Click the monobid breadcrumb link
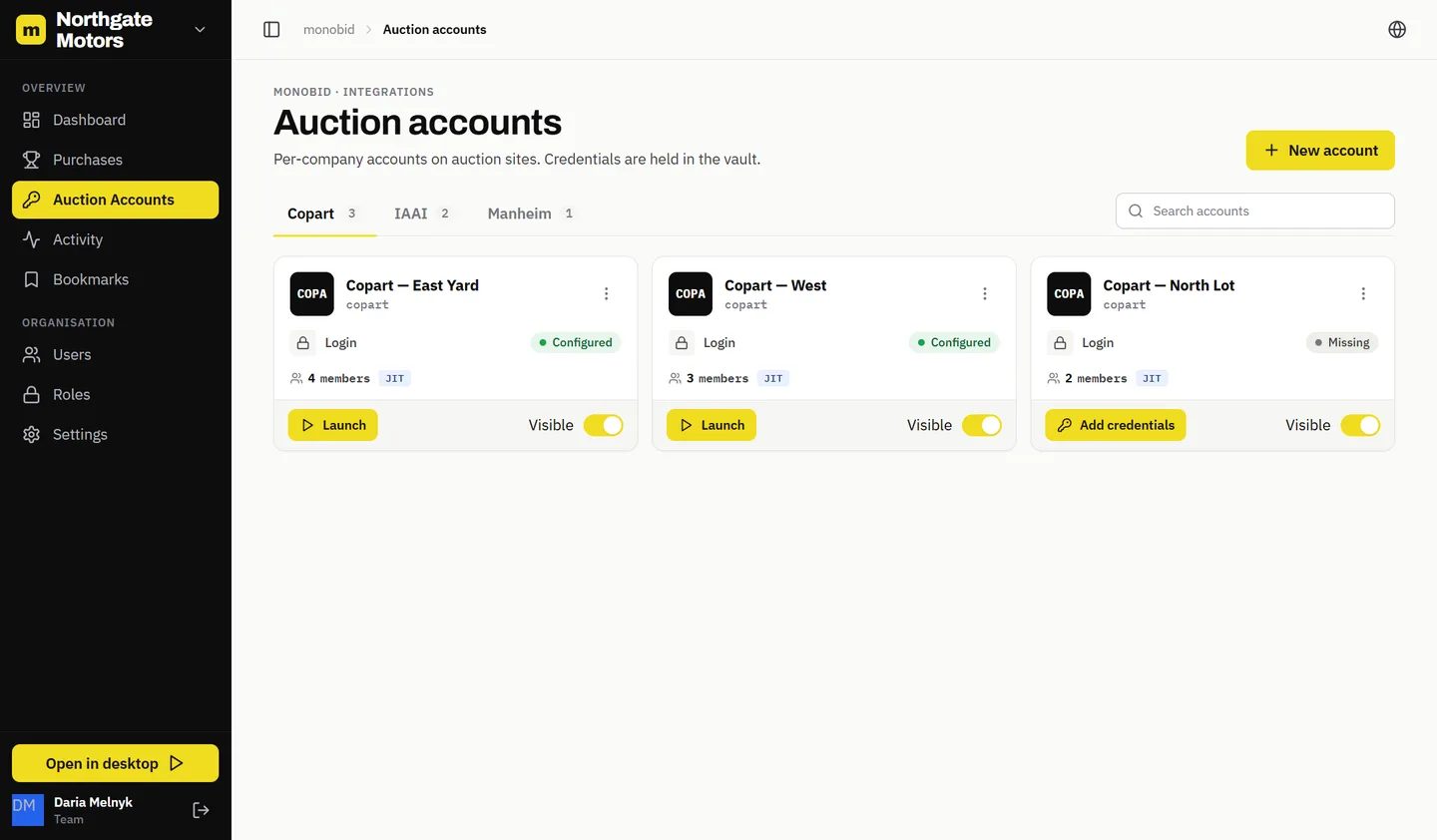 328,30
